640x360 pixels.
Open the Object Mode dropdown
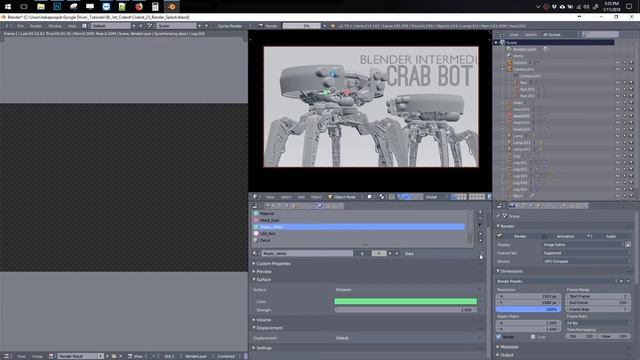[x=343, y=197]
